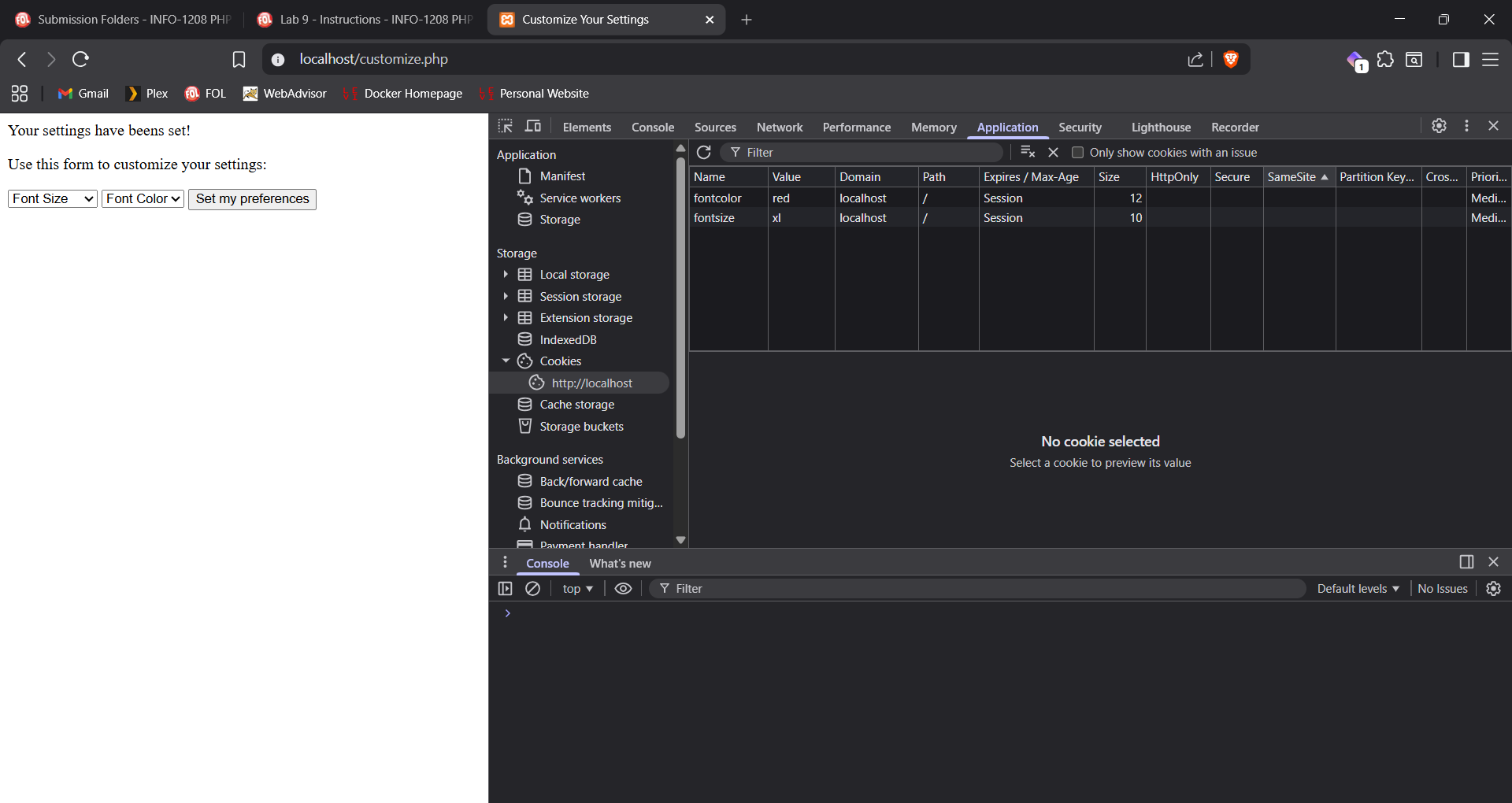Screen dimensions: 1512x803
Task: Click the inspect element picker icon
Action: pyautogui.click(x=506, y=126)
